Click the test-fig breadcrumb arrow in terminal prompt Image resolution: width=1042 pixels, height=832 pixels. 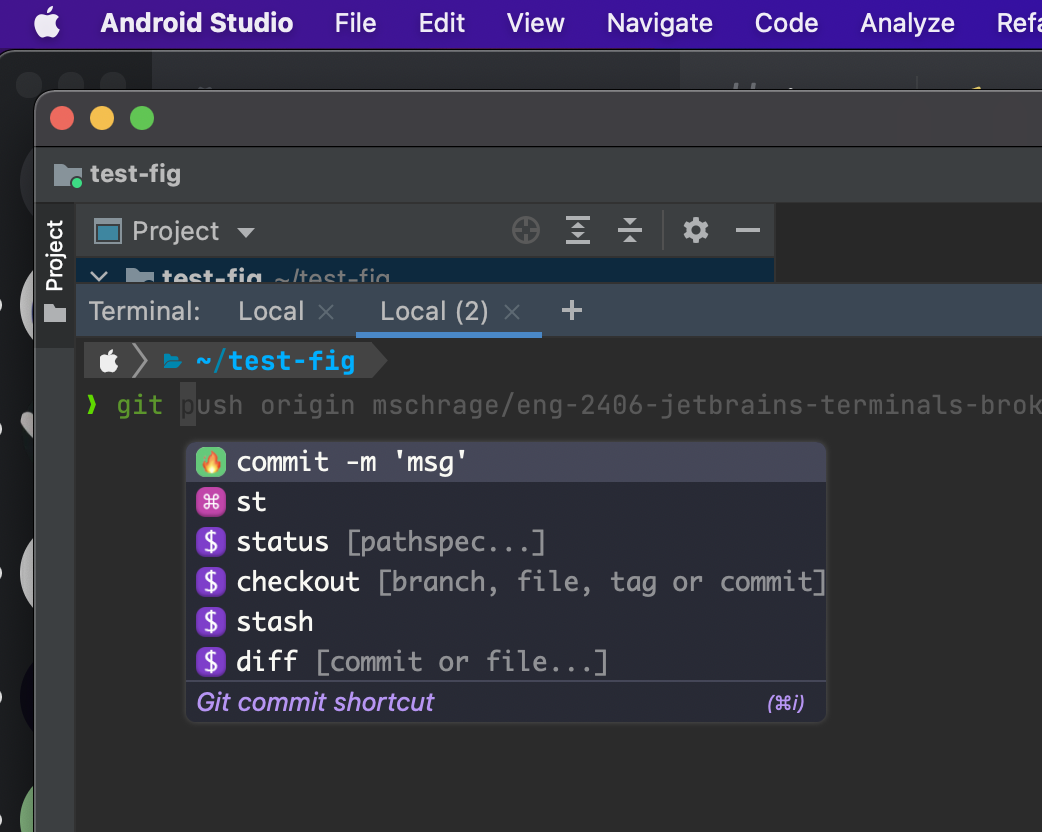click(376, 360)
